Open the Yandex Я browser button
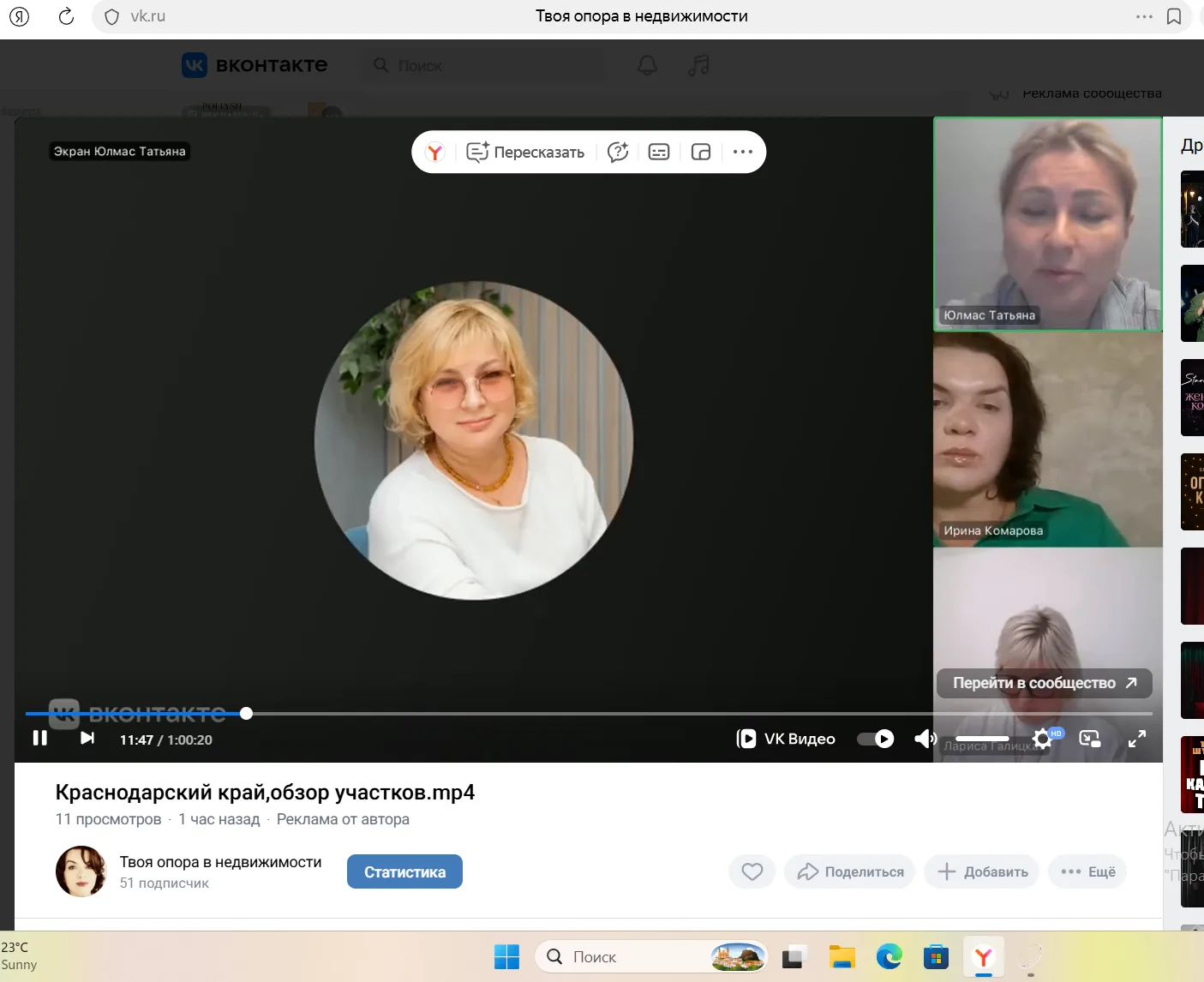 click(20, 16)
